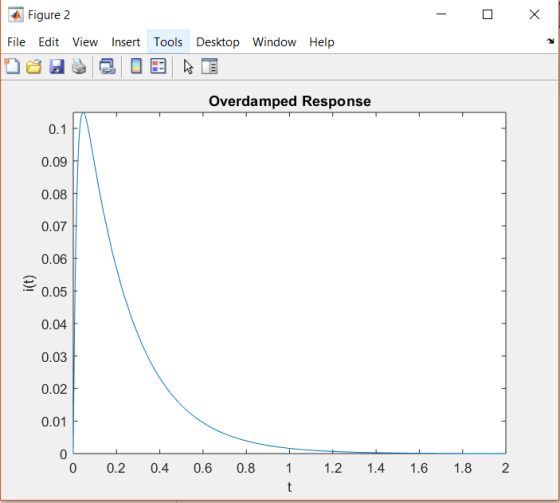Select the x-axis label 't'
The height and width of the screenshot is (503, 560).
coord(290,487)
